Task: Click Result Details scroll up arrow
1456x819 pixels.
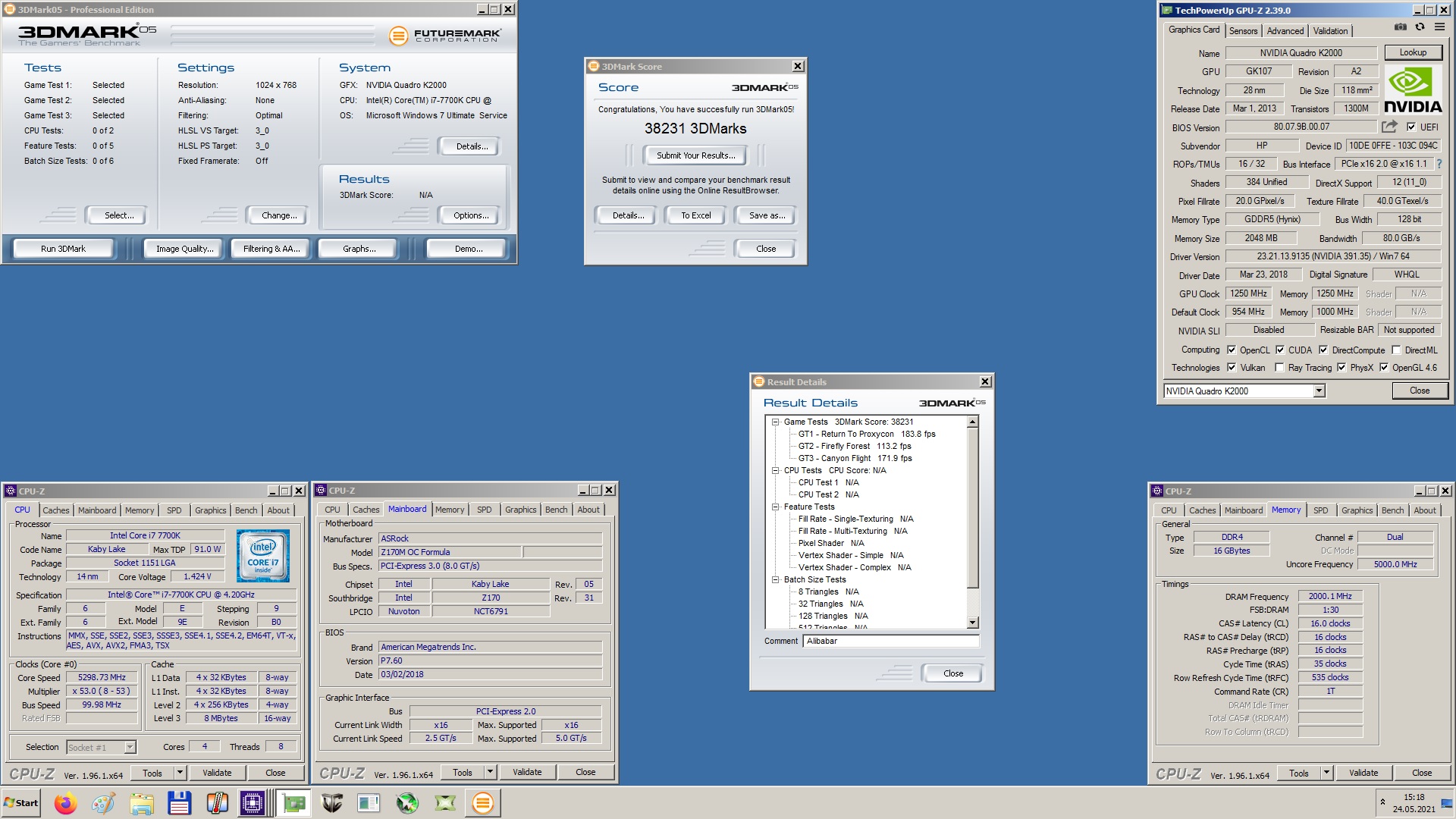Action: click(973, 422)
